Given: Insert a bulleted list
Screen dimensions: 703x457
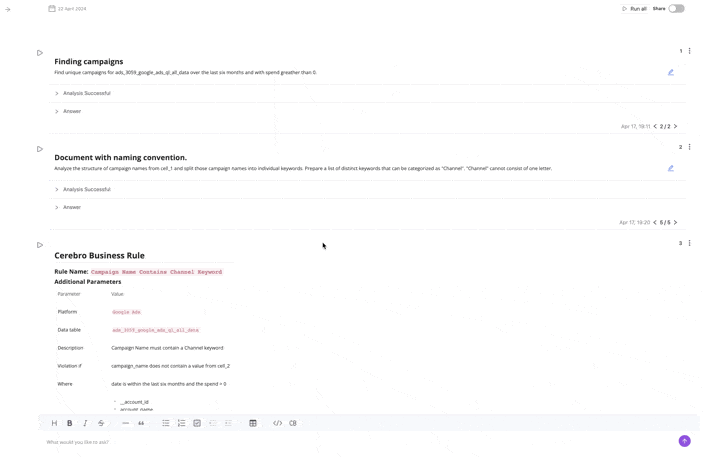Looking at the screenshot, I should (166, 423).
